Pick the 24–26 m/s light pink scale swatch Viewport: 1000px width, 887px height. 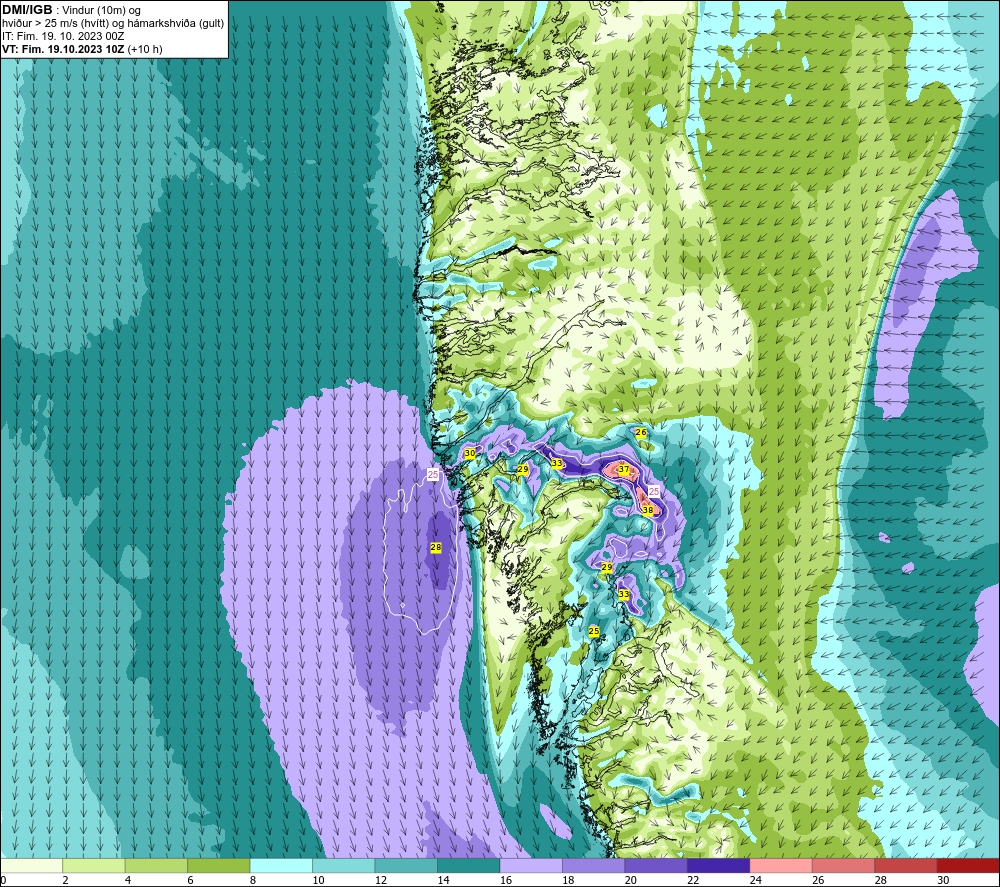point(781,866)
